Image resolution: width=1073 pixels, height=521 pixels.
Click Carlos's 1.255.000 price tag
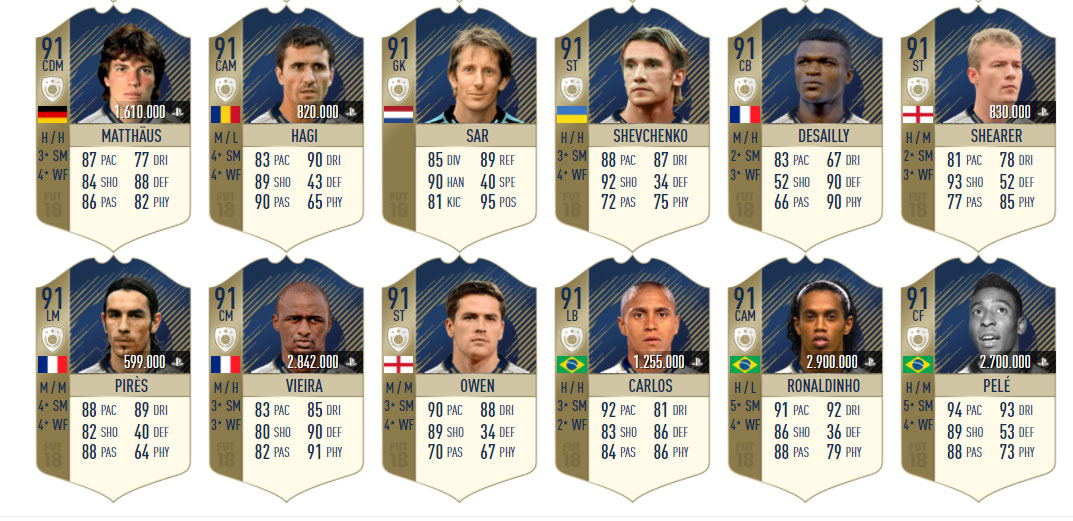coord(659,362)
